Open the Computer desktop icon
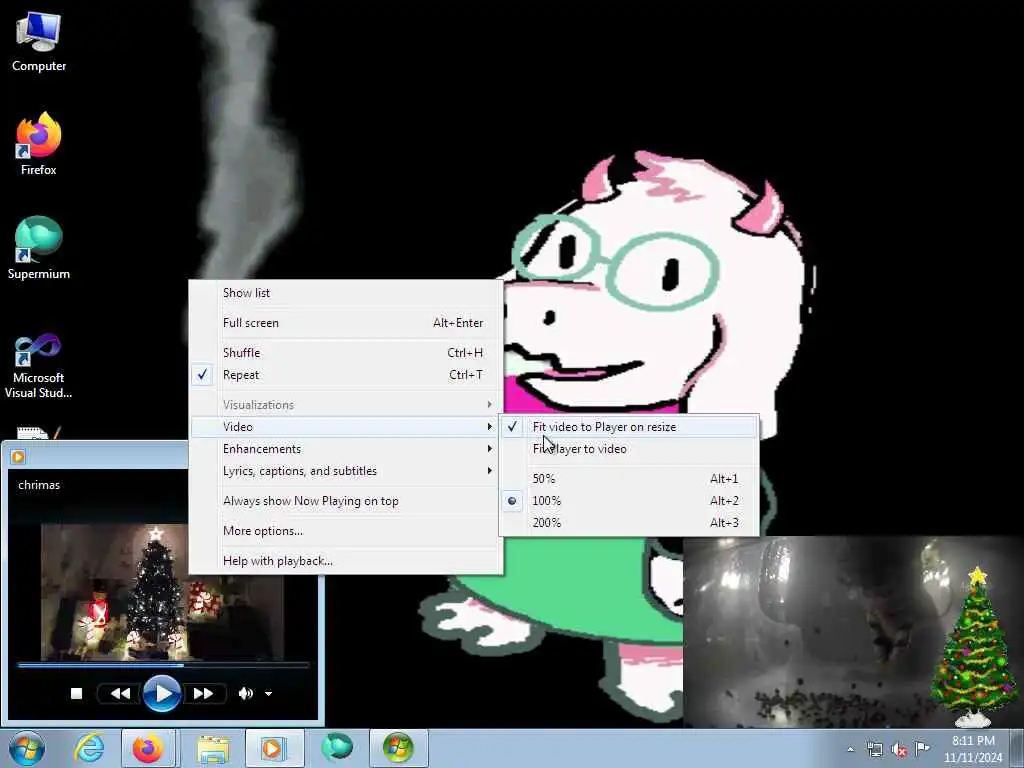The image size is (1024, 768). tap(39, 41)
